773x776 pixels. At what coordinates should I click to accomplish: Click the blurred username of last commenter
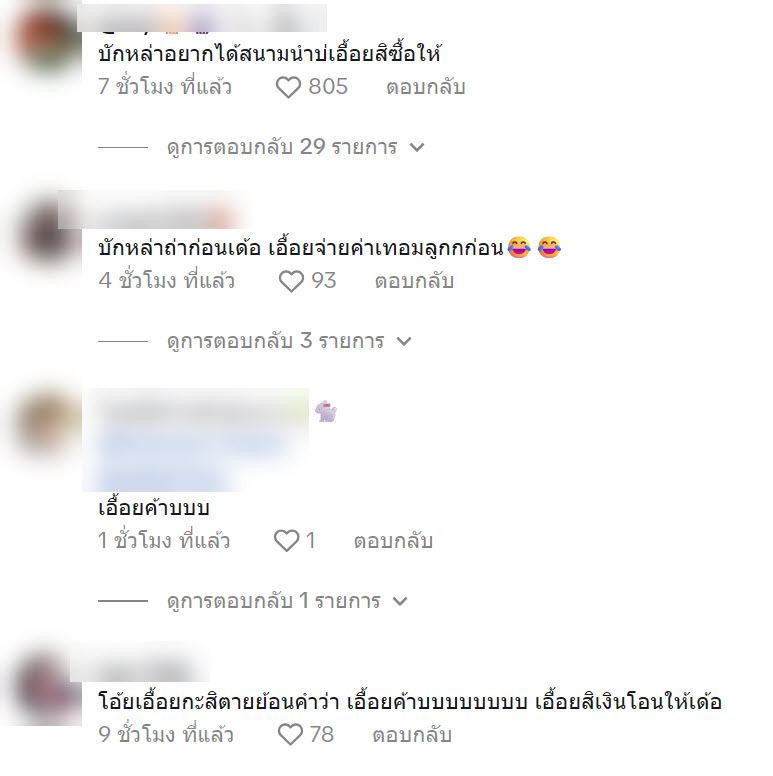pos(140,664)
